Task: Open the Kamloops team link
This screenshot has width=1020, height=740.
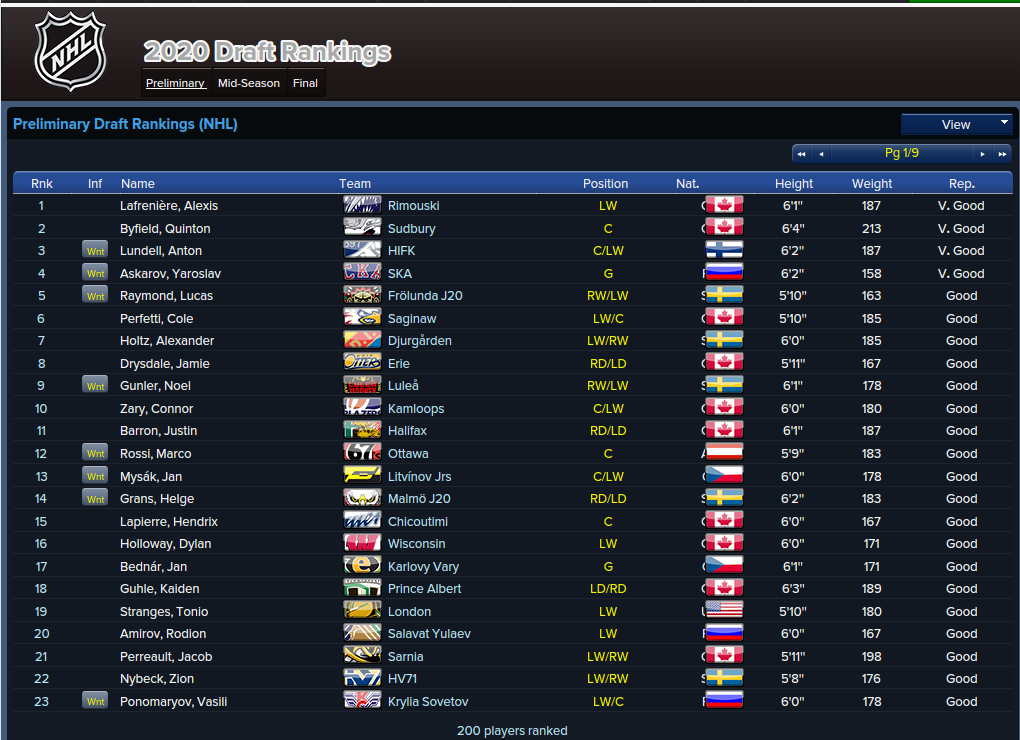Action: (416, 408)
